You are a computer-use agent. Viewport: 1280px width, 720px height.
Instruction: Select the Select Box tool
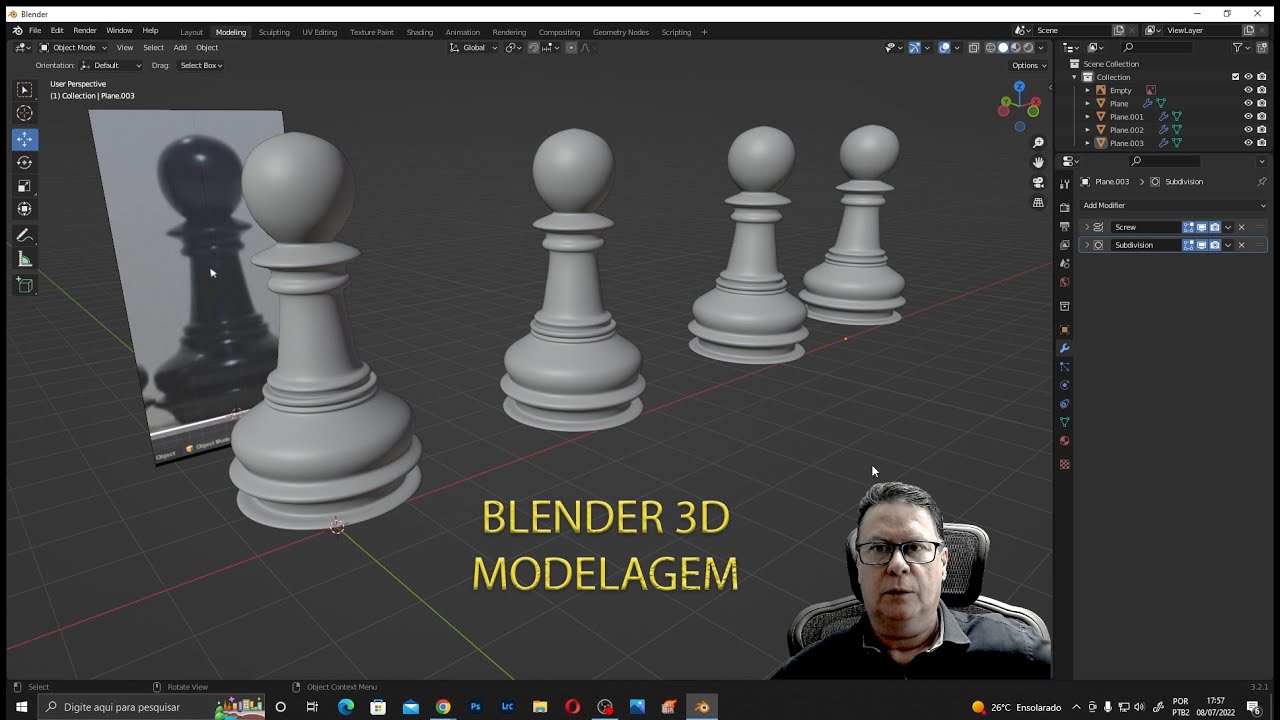pos(25,90)
